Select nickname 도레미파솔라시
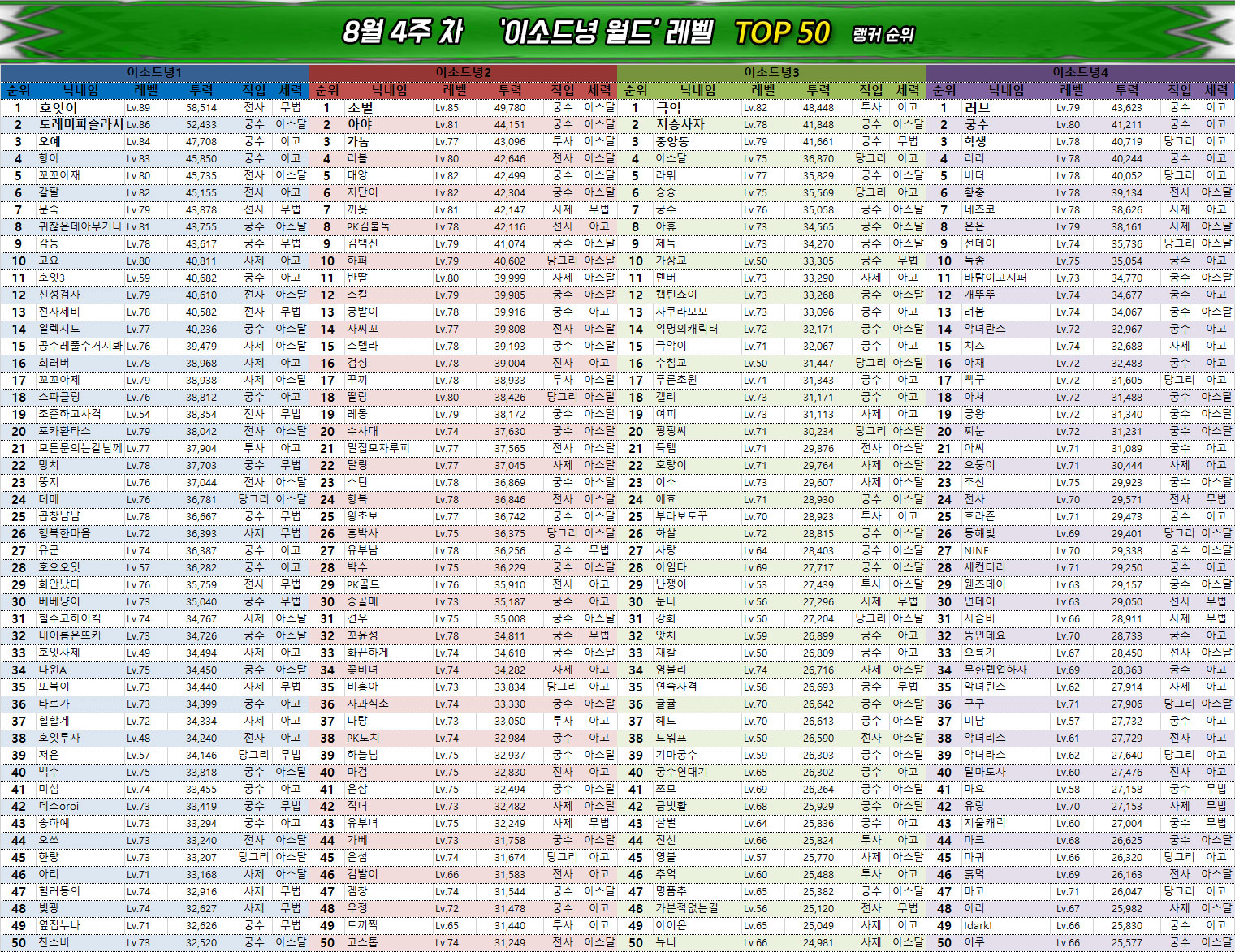 pyautogui.click(x=81, y=124)
